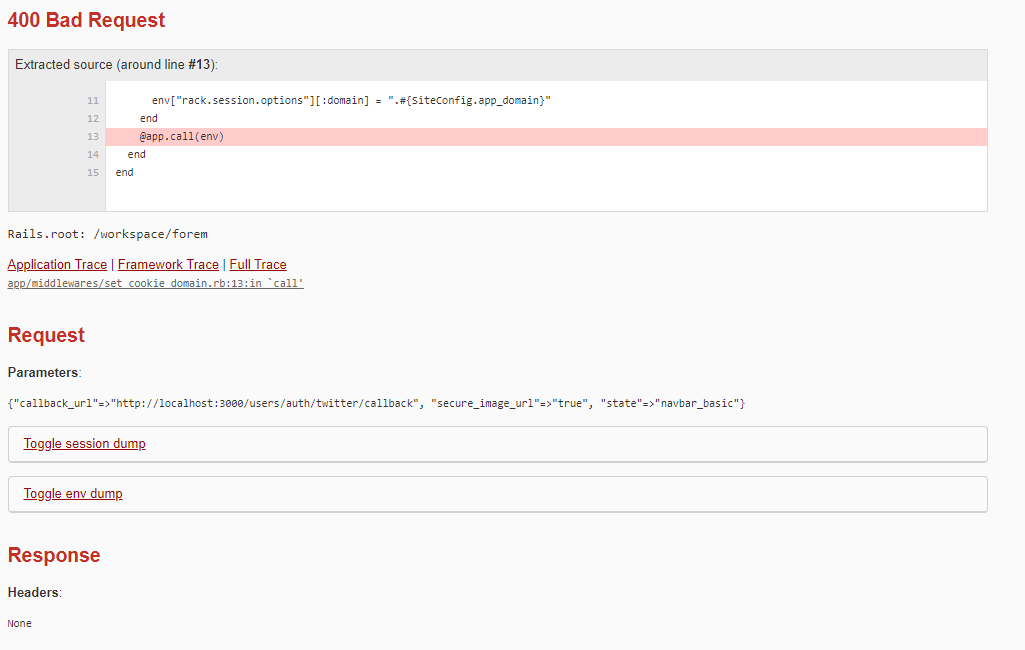
Task: Click the Rails.root: /workspace/forem text
Action: click(108, 234)
